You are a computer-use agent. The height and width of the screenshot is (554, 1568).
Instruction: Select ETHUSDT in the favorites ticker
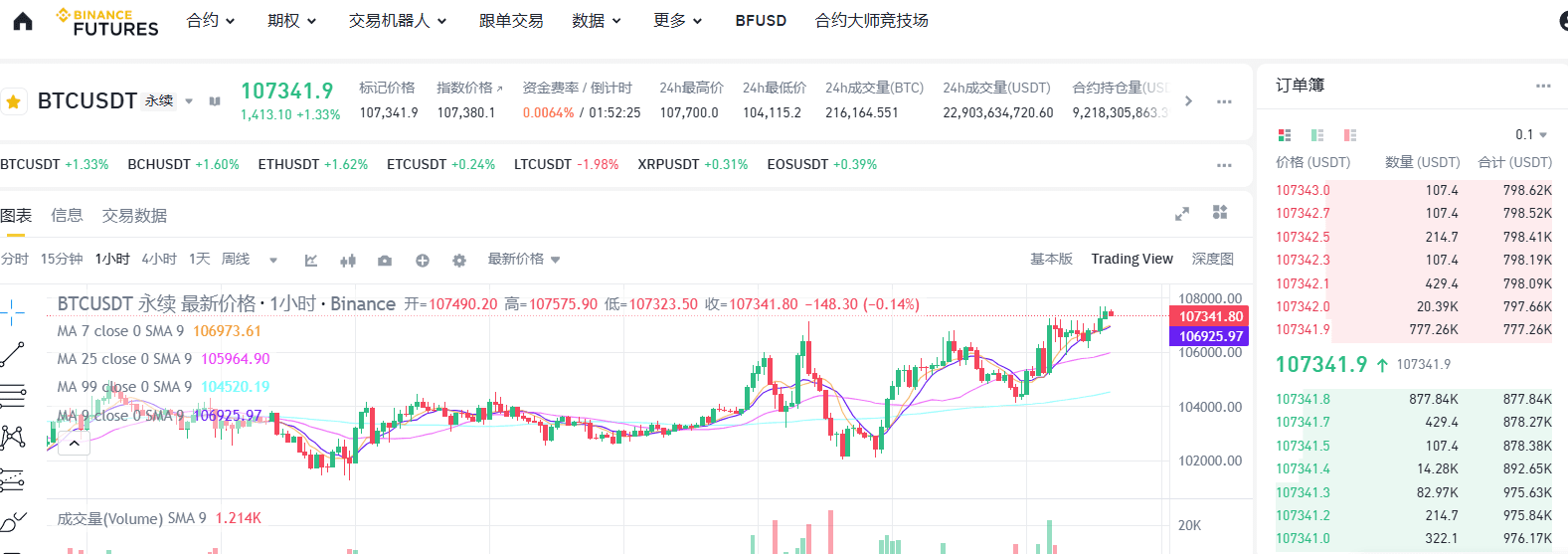pos(313,164)
